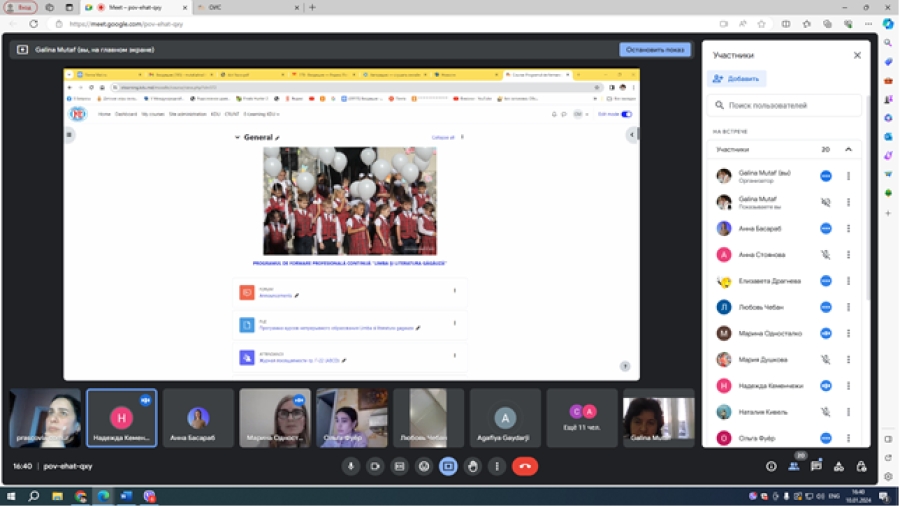
Task: Open the activities icon
Action: point(838,466)
